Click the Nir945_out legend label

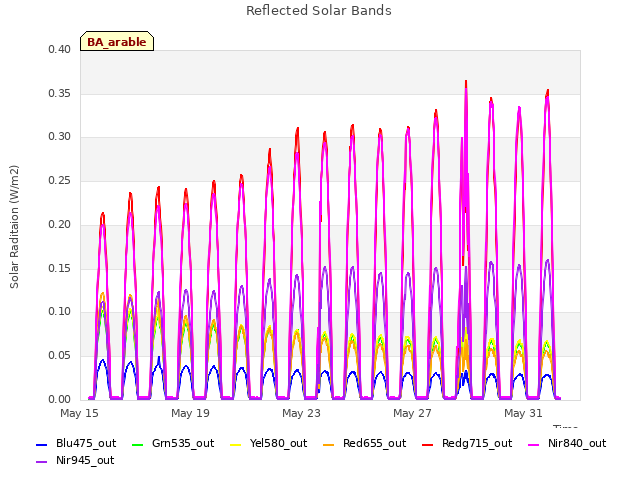pyautogui.click(x=85, y=460)
